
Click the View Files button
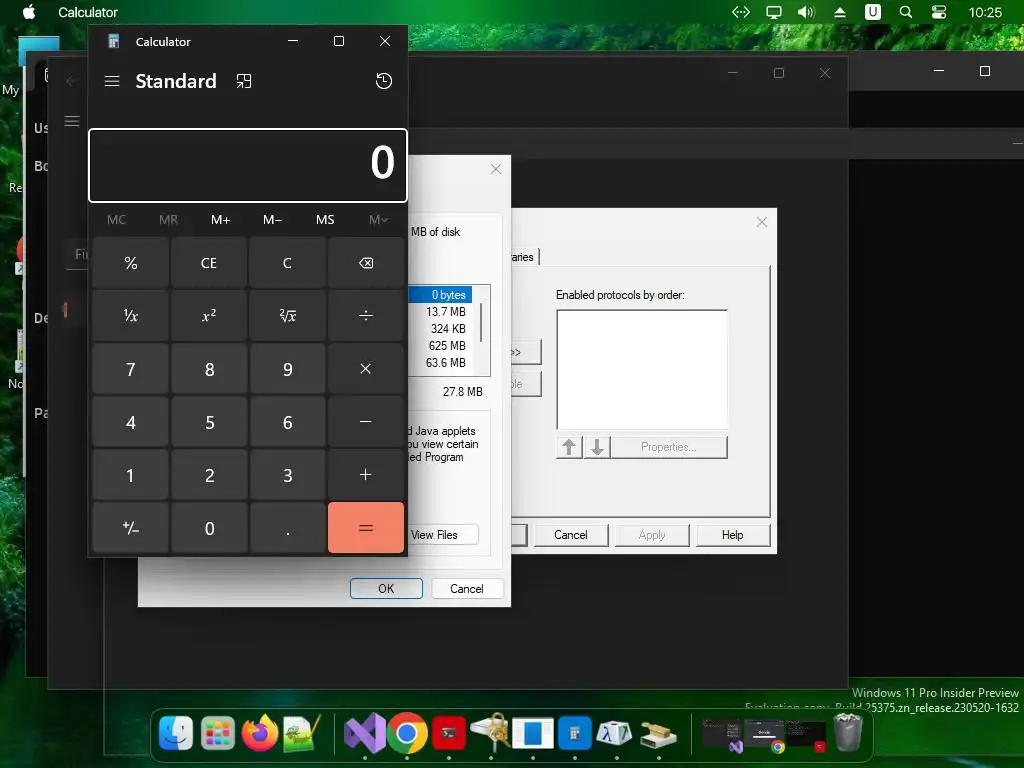click(442, 534)
